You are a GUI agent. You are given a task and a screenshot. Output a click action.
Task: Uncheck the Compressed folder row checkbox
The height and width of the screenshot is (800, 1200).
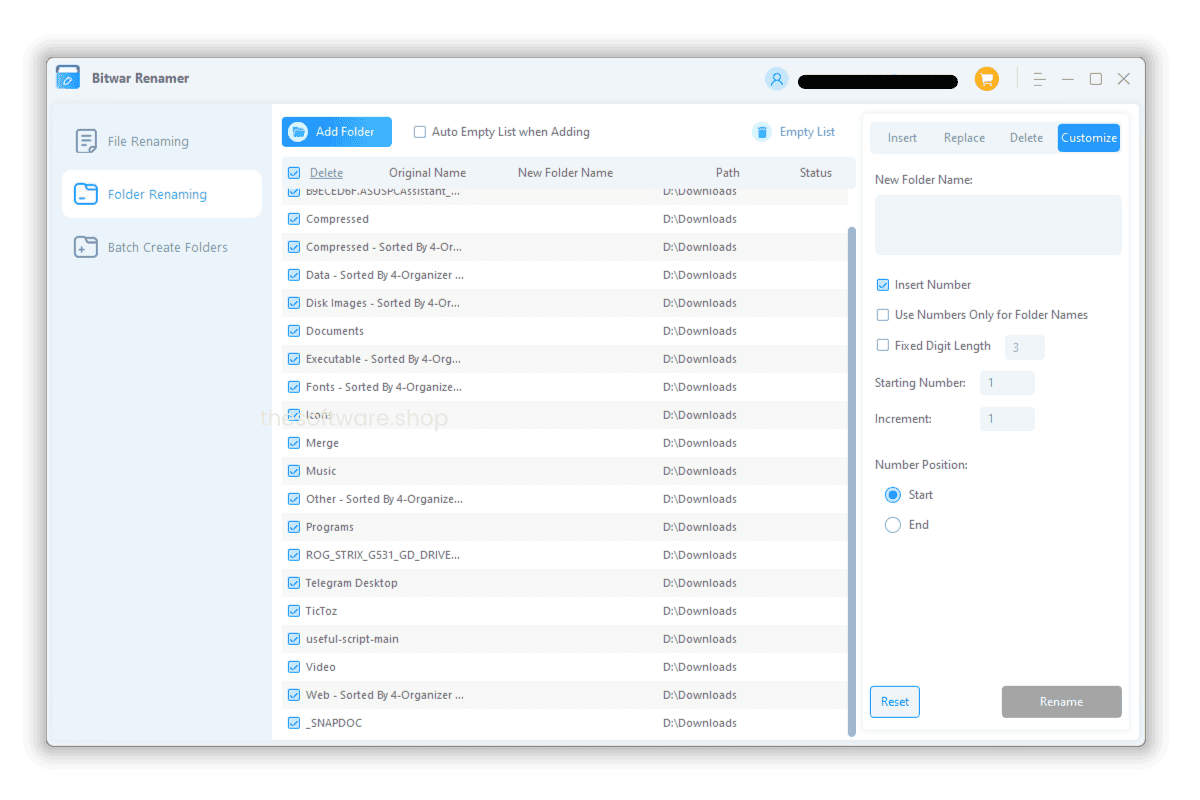tap(294, 219)
